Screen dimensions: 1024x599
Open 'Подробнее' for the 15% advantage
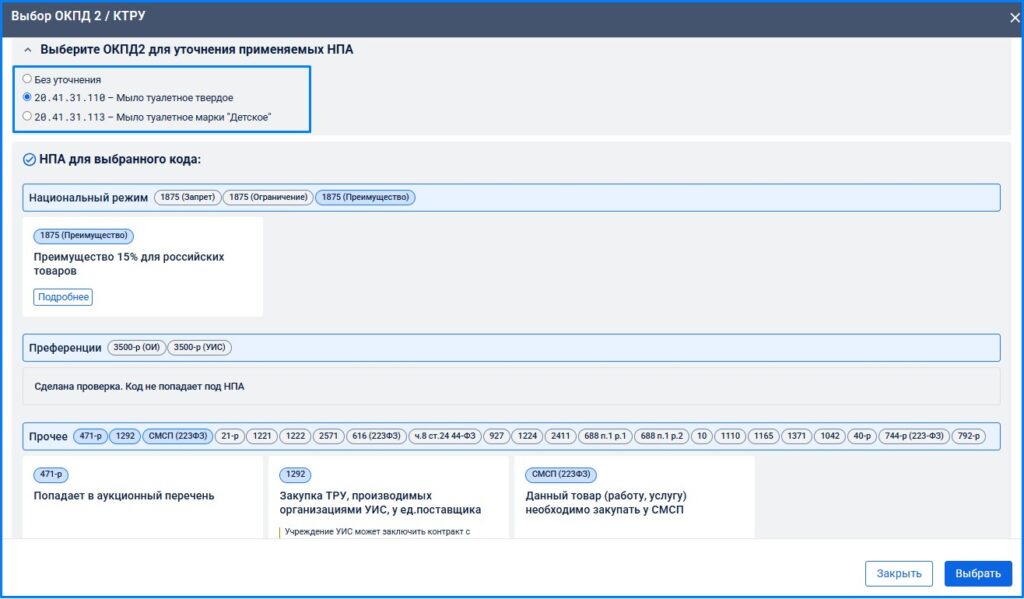tap(63, 297)
